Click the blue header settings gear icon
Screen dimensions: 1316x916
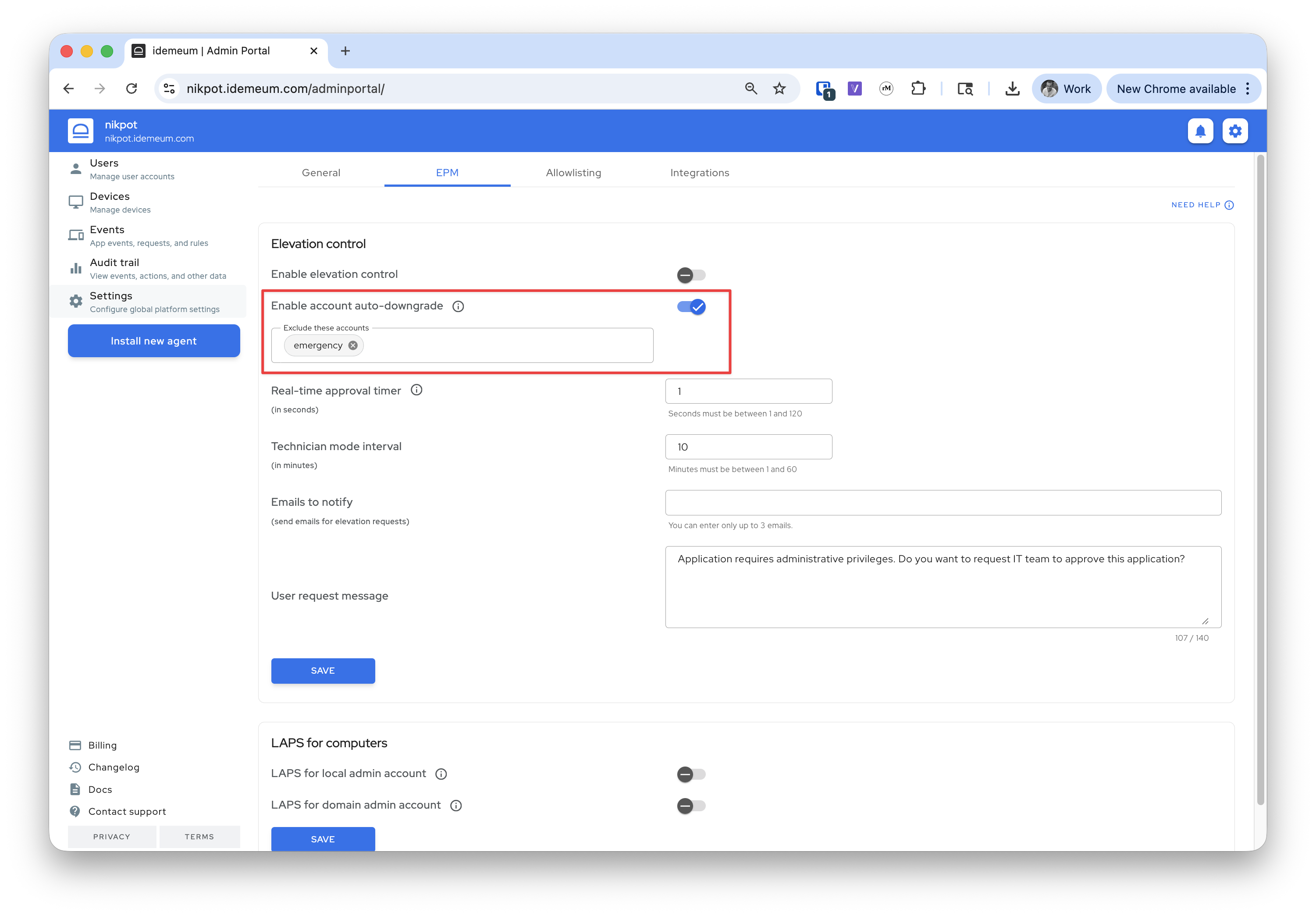click(x=1234, y=131)
